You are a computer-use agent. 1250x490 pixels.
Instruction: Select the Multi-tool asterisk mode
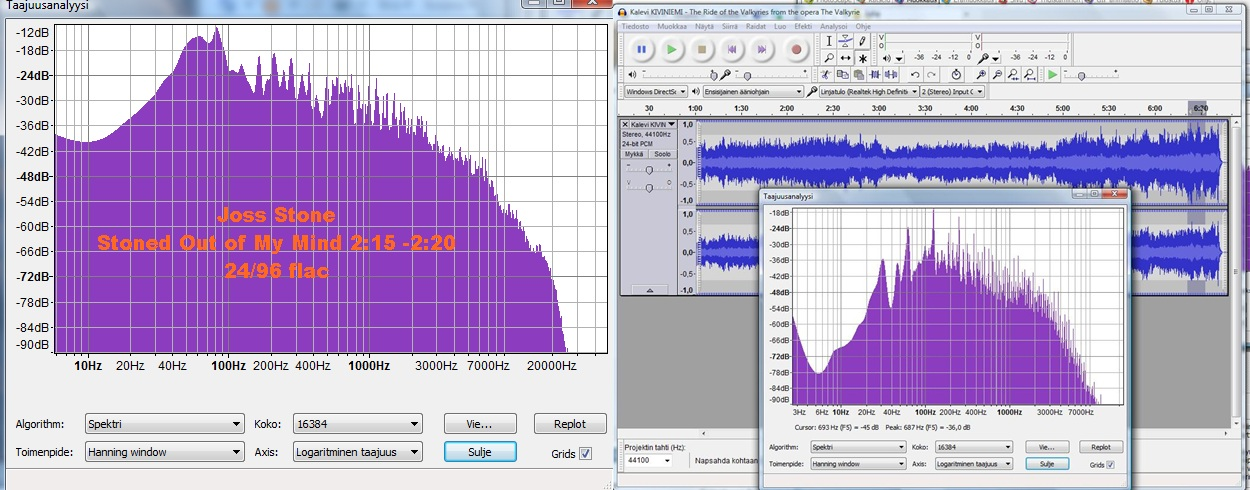tap(862, 58)
